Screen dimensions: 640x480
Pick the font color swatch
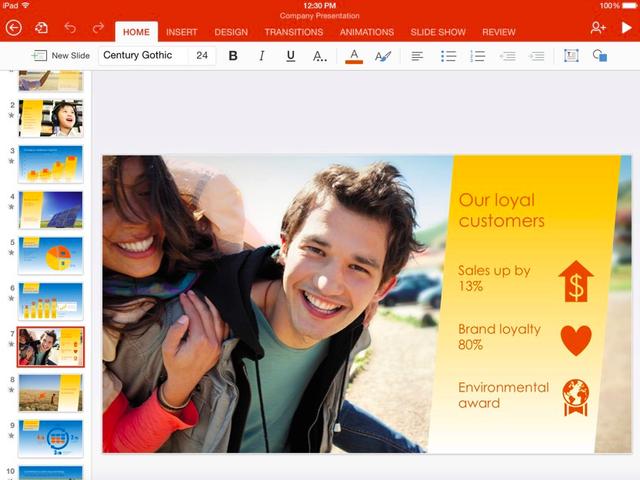click(353, 56)
